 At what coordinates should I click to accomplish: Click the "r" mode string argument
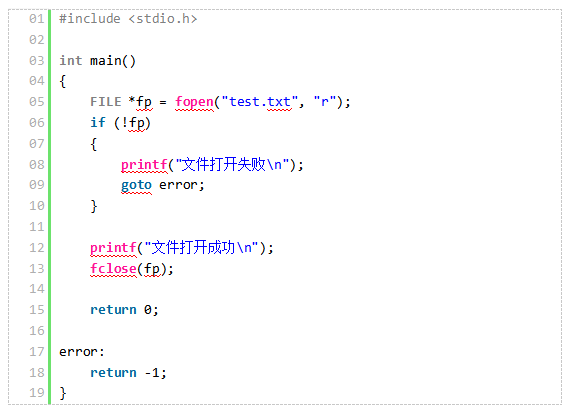pos(324,102)
